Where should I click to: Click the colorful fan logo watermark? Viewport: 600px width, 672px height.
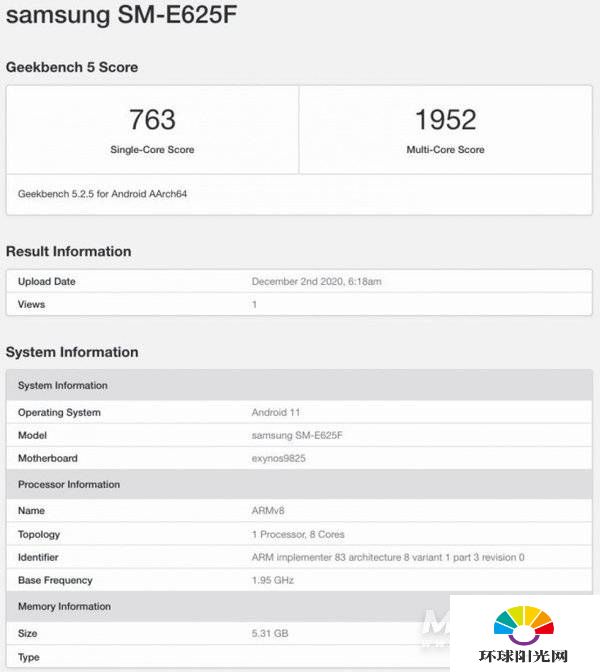click(x=524, y=625)
